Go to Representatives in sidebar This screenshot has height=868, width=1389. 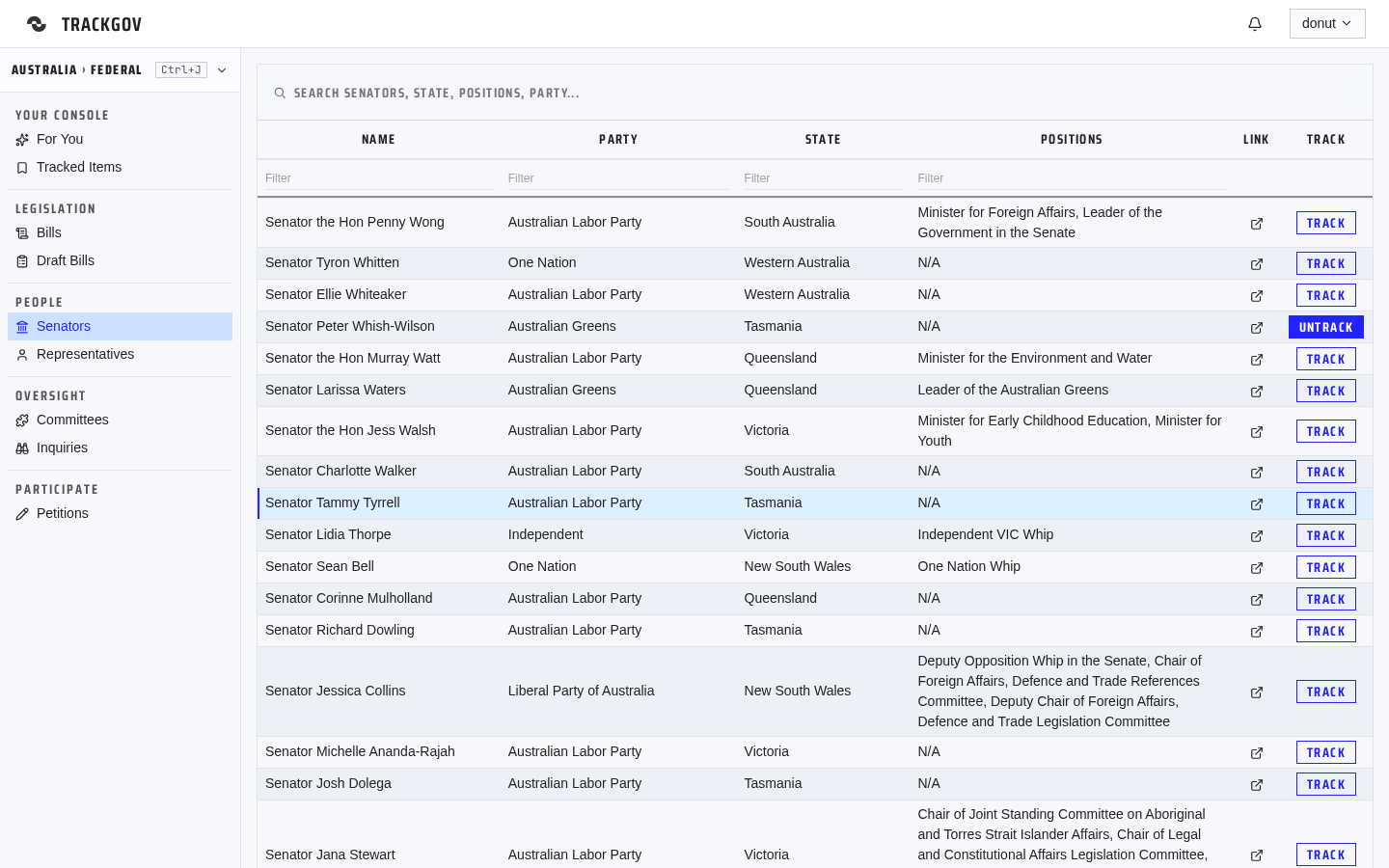point(86,354)
